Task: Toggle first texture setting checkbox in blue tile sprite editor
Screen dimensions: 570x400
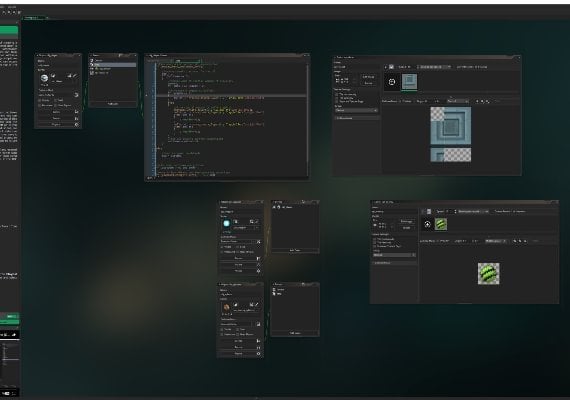Action: [x=337, y=94]
